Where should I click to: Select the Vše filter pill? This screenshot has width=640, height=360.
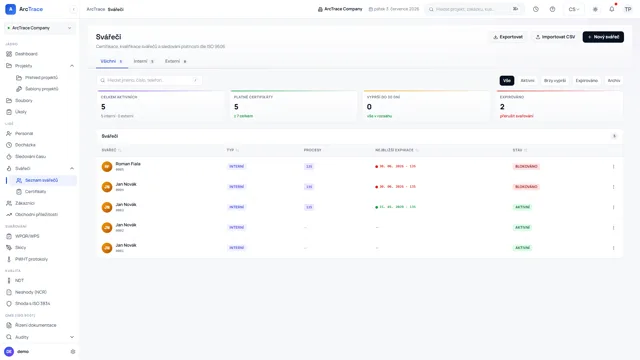[x=507, y=81]
